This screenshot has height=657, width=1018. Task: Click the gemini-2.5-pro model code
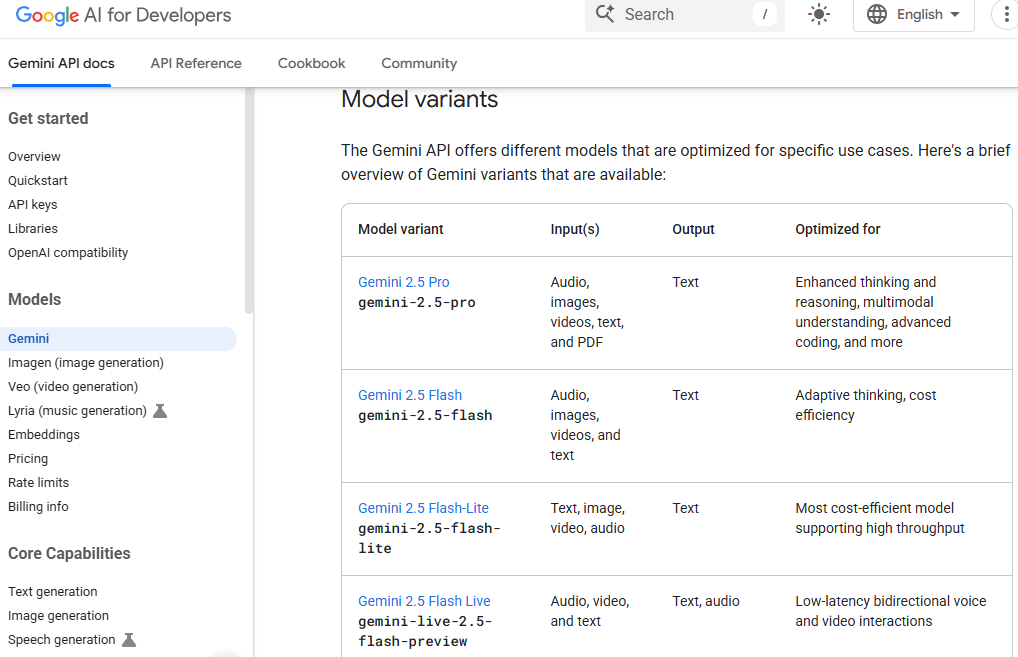tap(417, 303)
